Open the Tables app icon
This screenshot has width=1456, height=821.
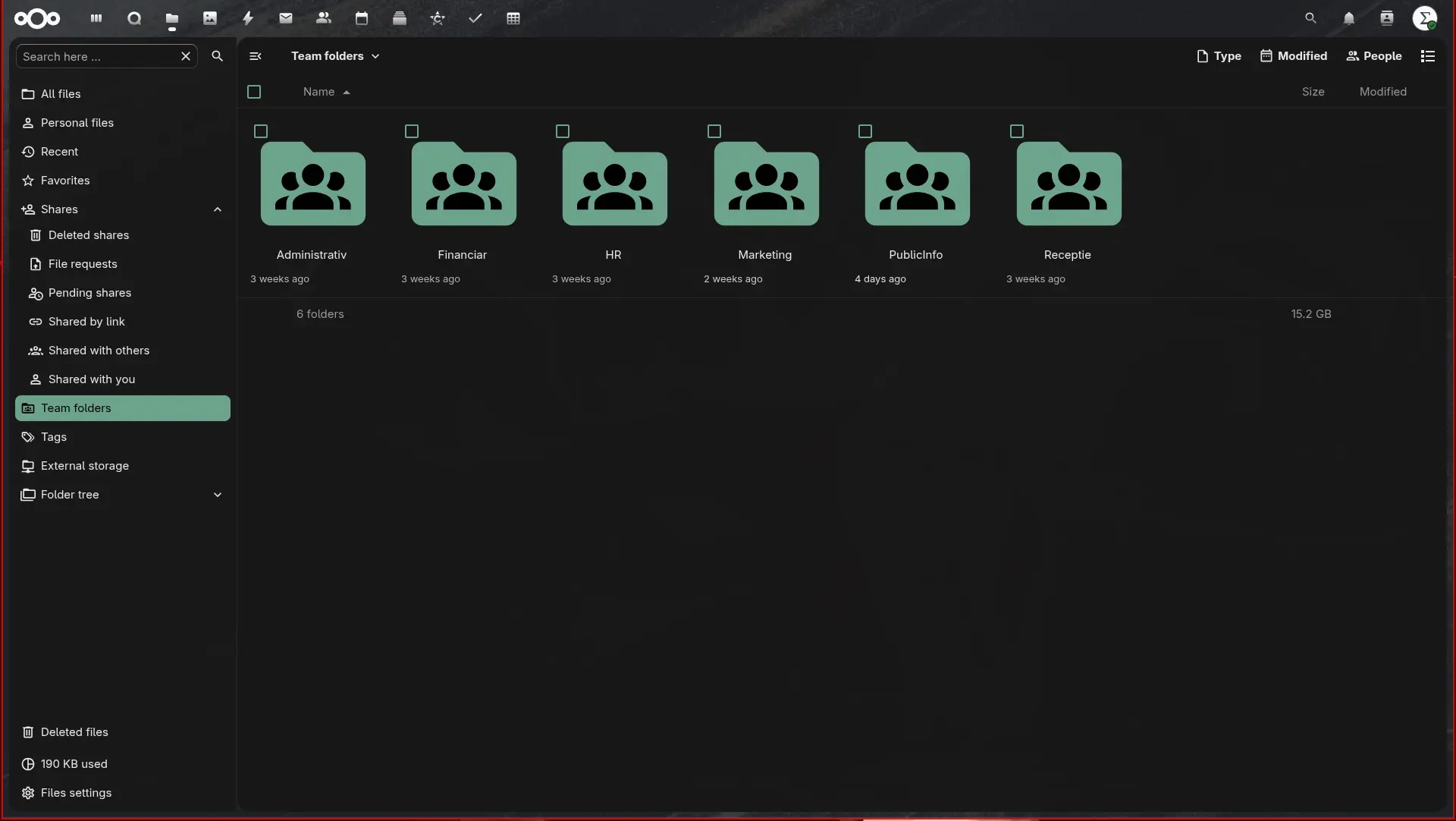513,18
